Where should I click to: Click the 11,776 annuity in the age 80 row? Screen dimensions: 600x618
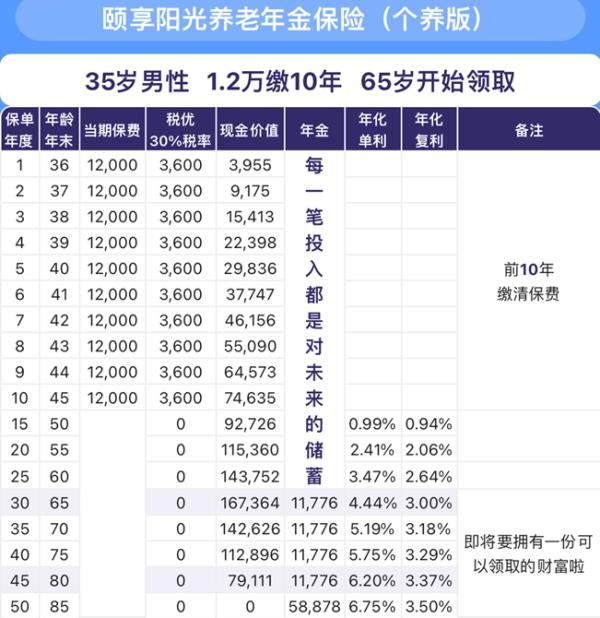tap(314, 581)
